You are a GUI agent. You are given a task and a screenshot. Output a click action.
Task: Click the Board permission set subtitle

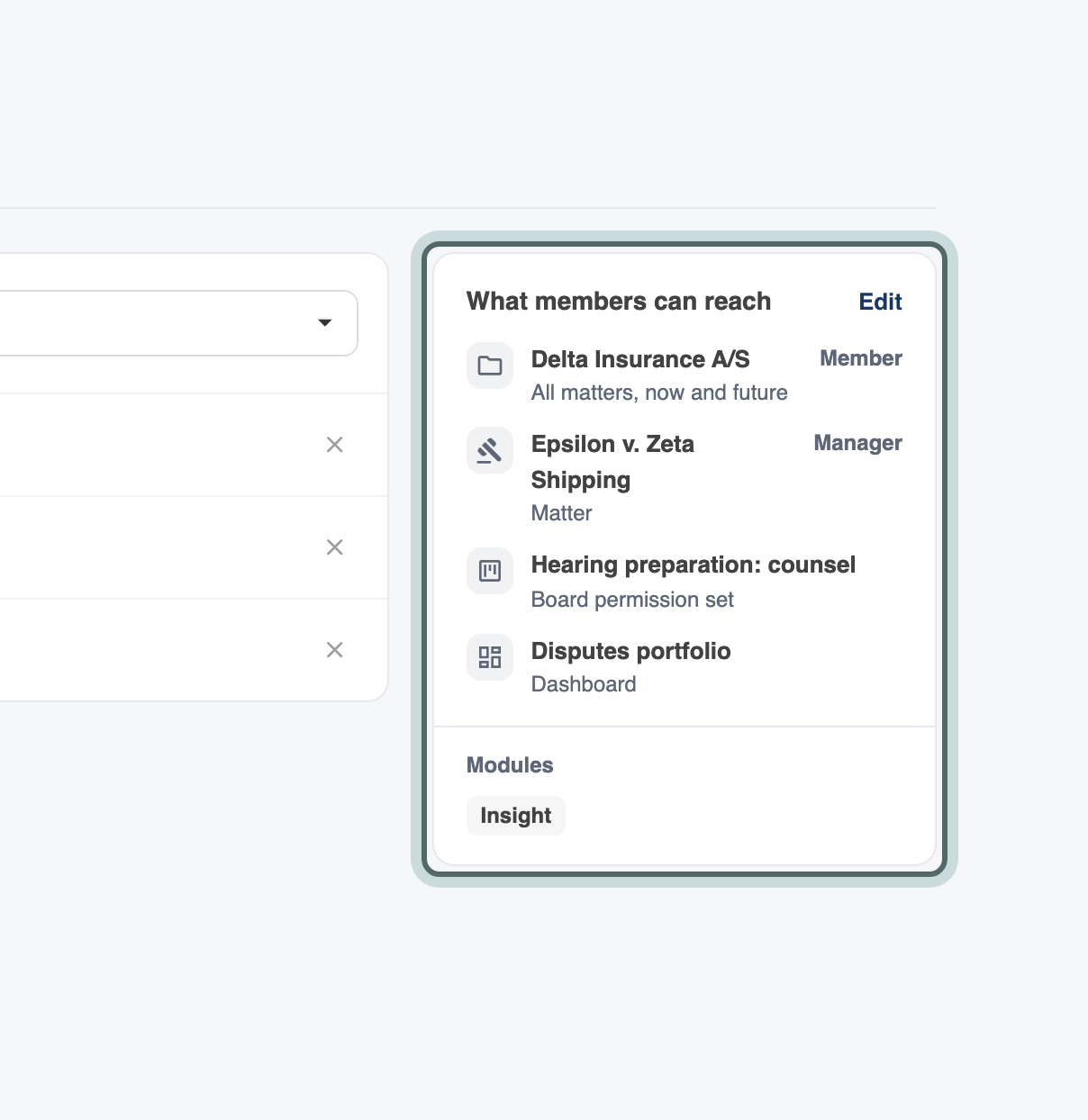[632, 600]
